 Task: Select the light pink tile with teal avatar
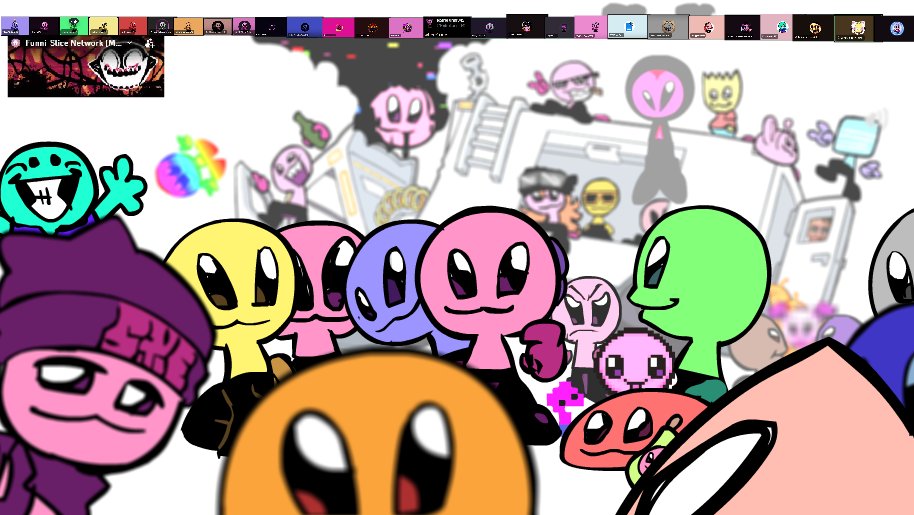[776, 27]
